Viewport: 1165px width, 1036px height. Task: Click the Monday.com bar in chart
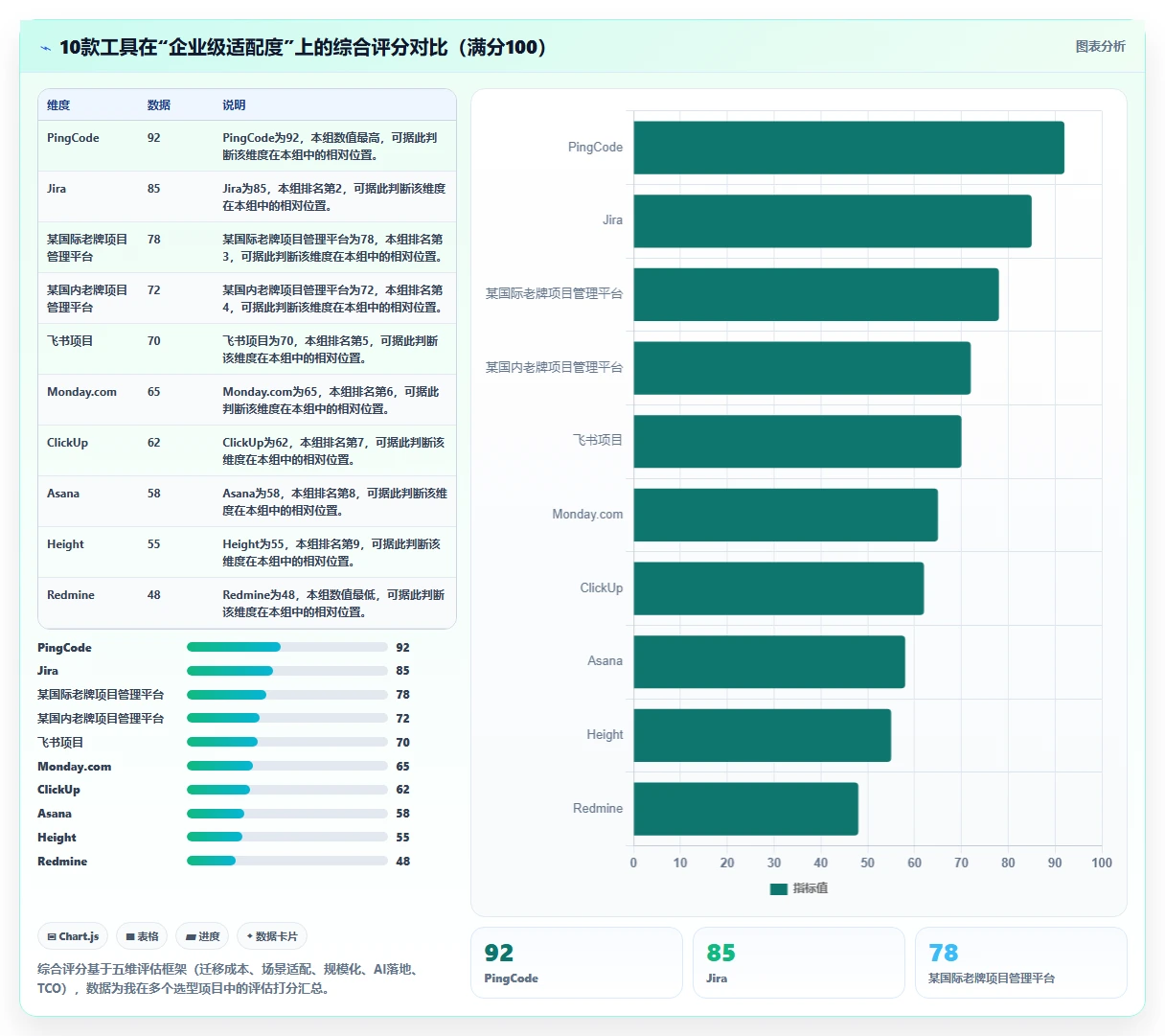point(786,515)
